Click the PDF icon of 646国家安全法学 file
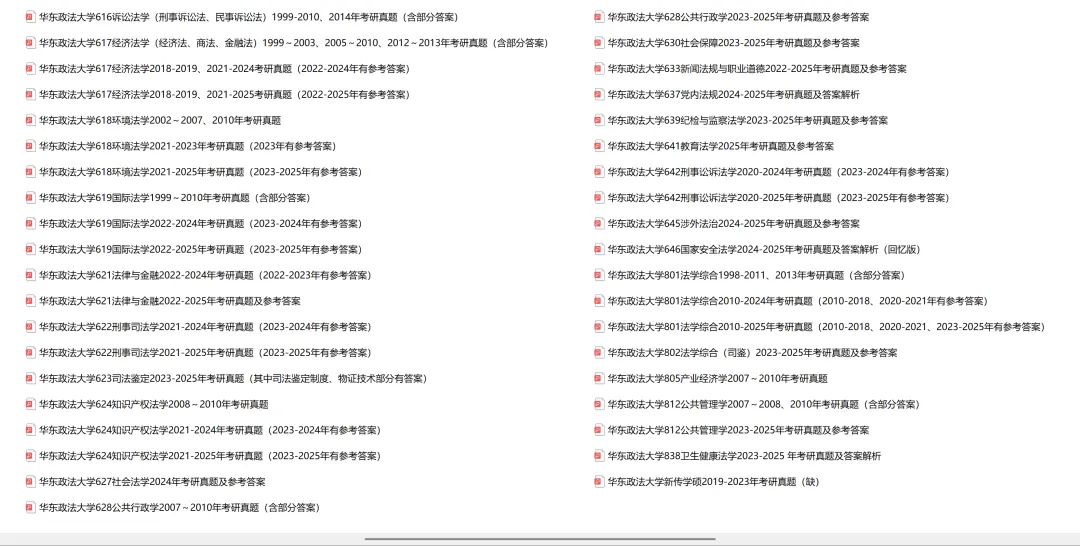 click(599, 249)
